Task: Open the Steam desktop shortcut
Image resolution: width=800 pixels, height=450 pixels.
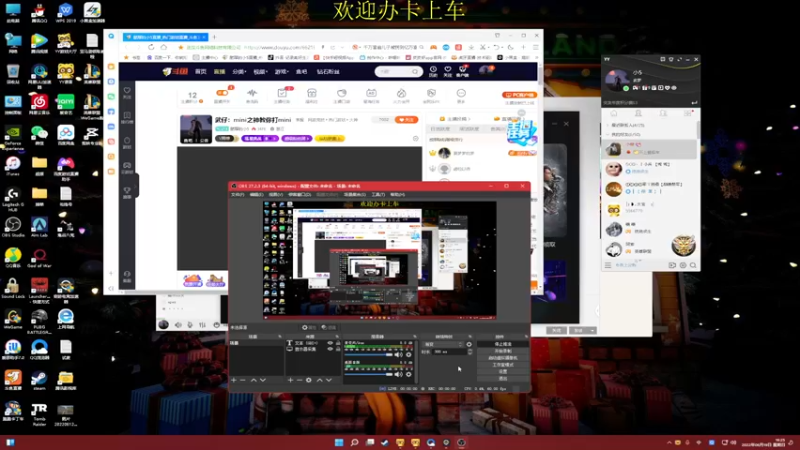Action: (x=39, y=381)
